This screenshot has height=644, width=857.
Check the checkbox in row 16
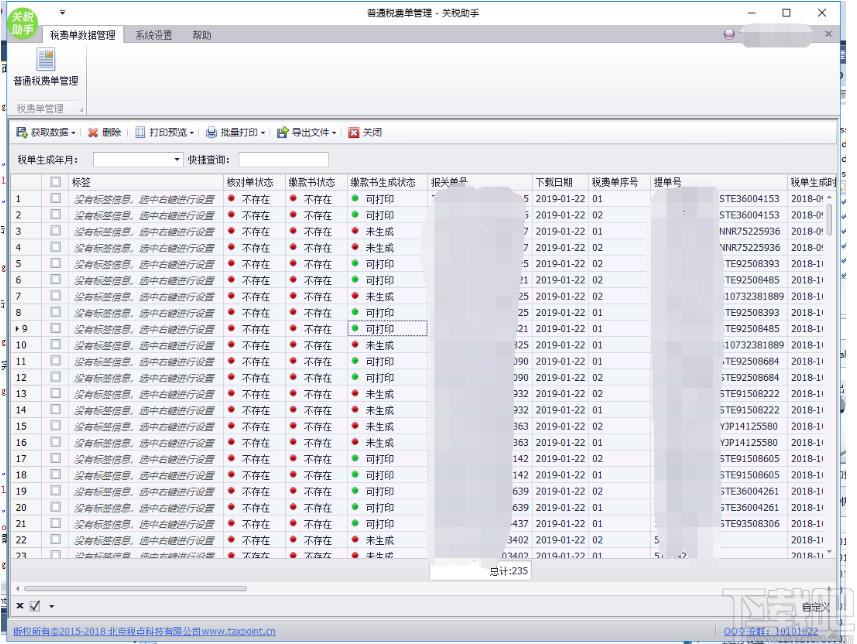[55, 442]
